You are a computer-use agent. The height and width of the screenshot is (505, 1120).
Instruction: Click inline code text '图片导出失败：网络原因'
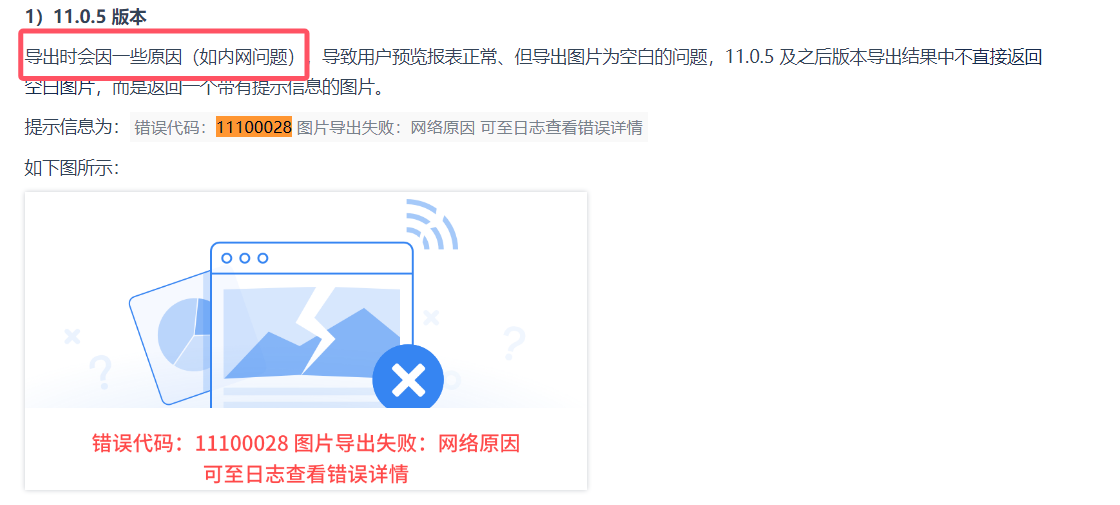click(386, 128)
